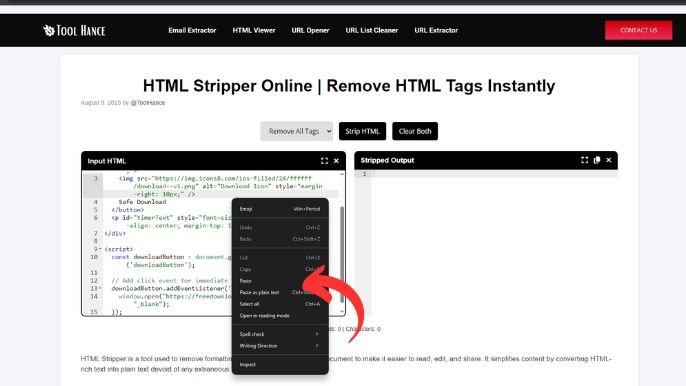Choose Emoji from the context menu
The height and width of the screenshot is (386, 686).
point(280,209)
